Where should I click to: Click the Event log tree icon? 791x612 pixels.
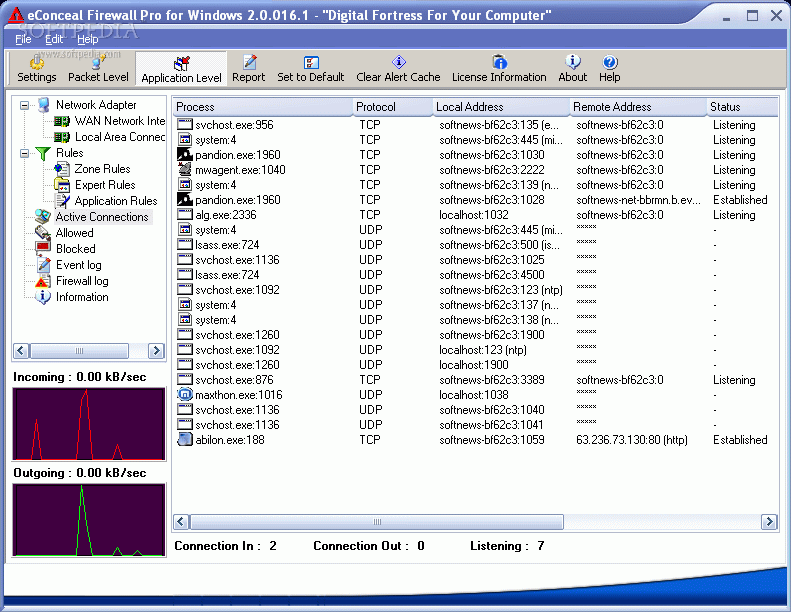[44, 265]
